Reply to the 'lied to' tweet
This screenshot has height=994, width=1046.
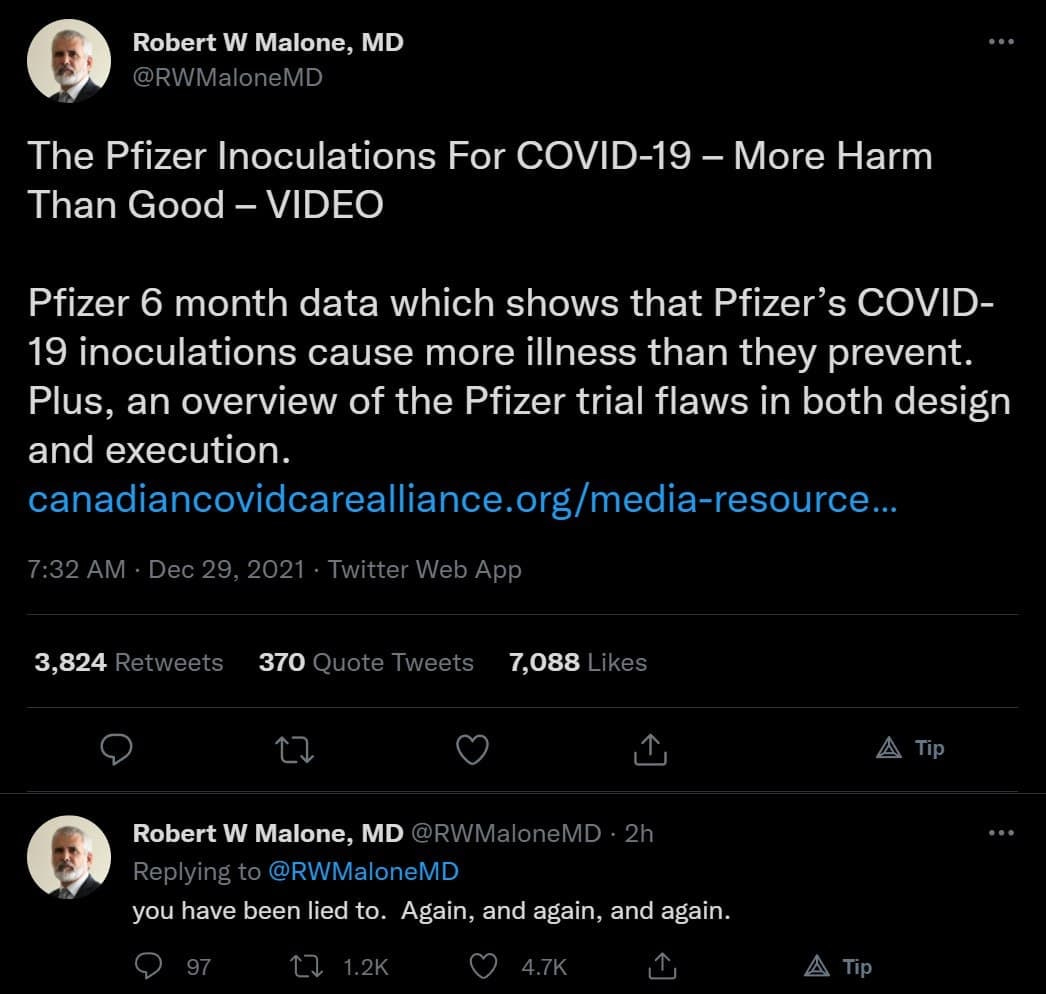pyautogui.click(x=149, y=966)
